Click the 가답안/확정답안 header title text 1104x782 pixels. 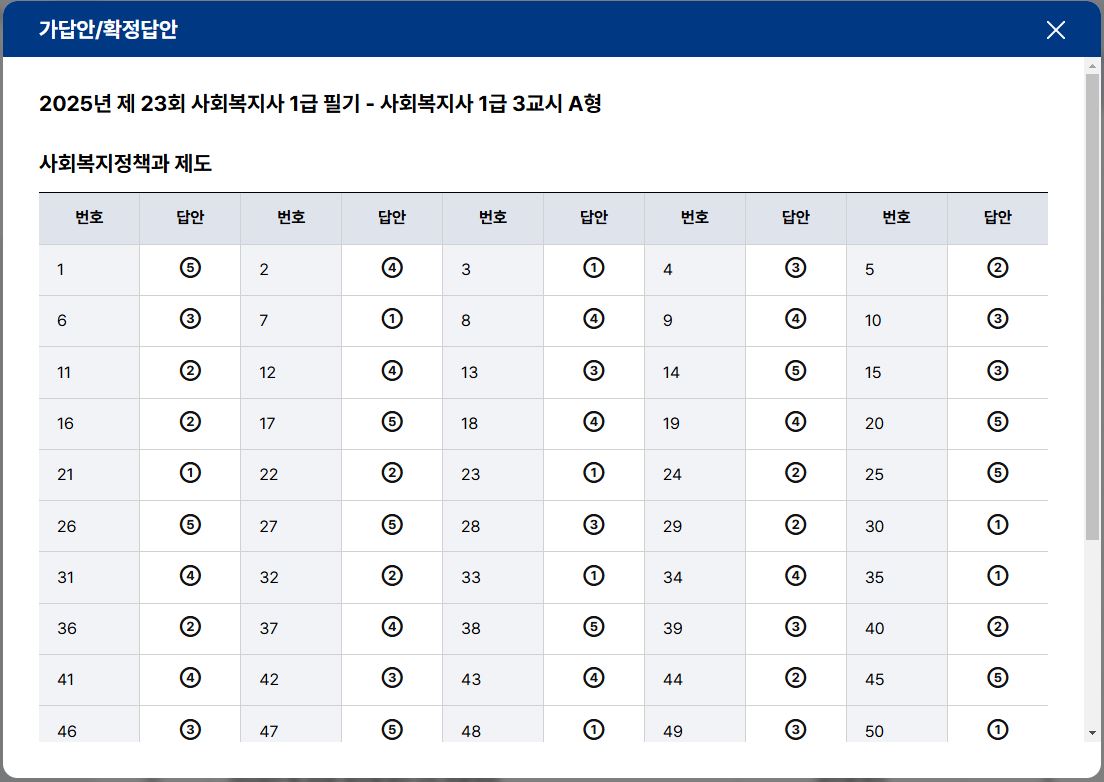(x=108, y=30)
